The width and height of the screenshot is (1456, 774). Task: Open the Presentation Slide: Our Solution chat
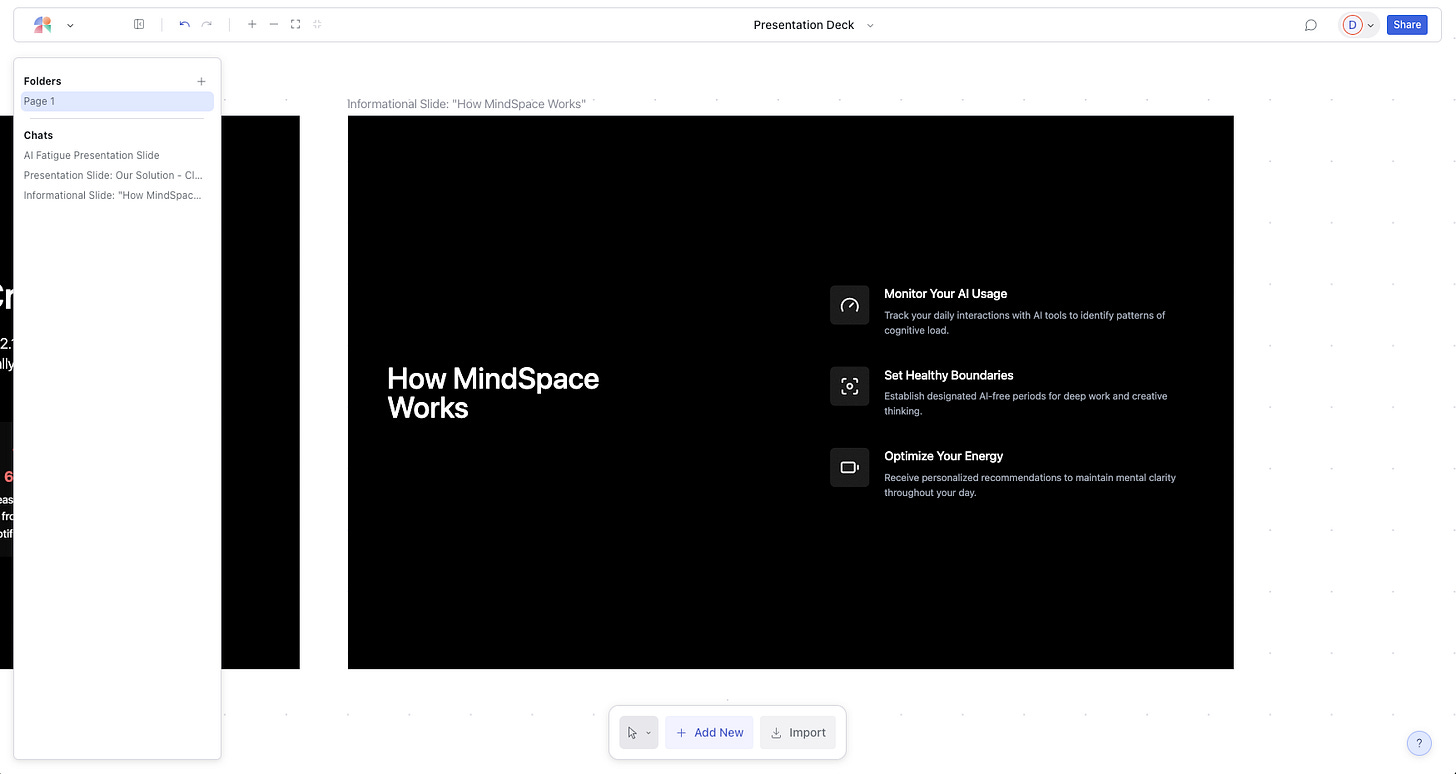click(x=114, y=175)
